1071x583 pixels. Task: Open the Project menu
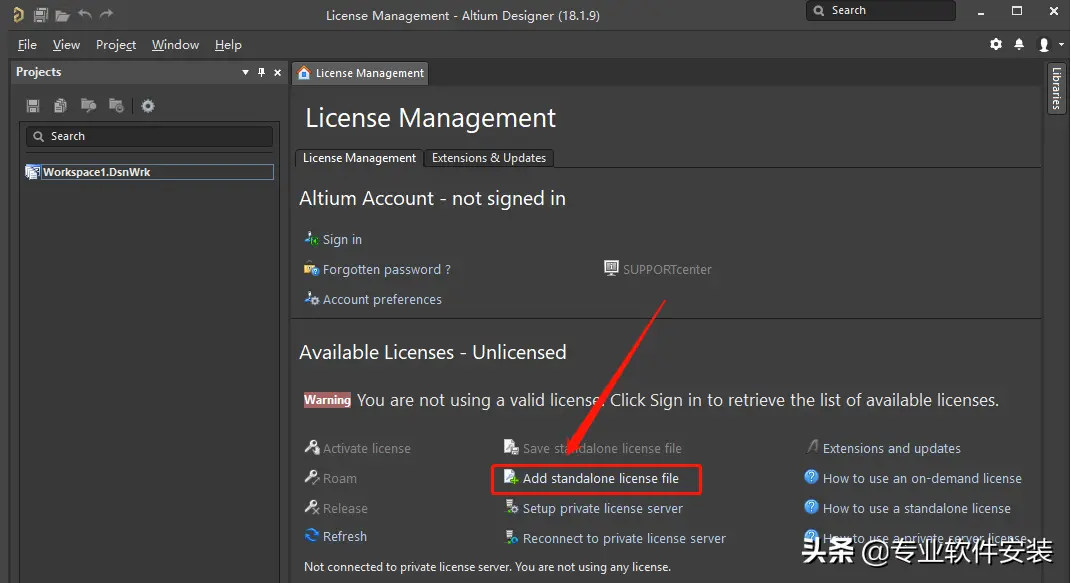click(x=116, y=45)
